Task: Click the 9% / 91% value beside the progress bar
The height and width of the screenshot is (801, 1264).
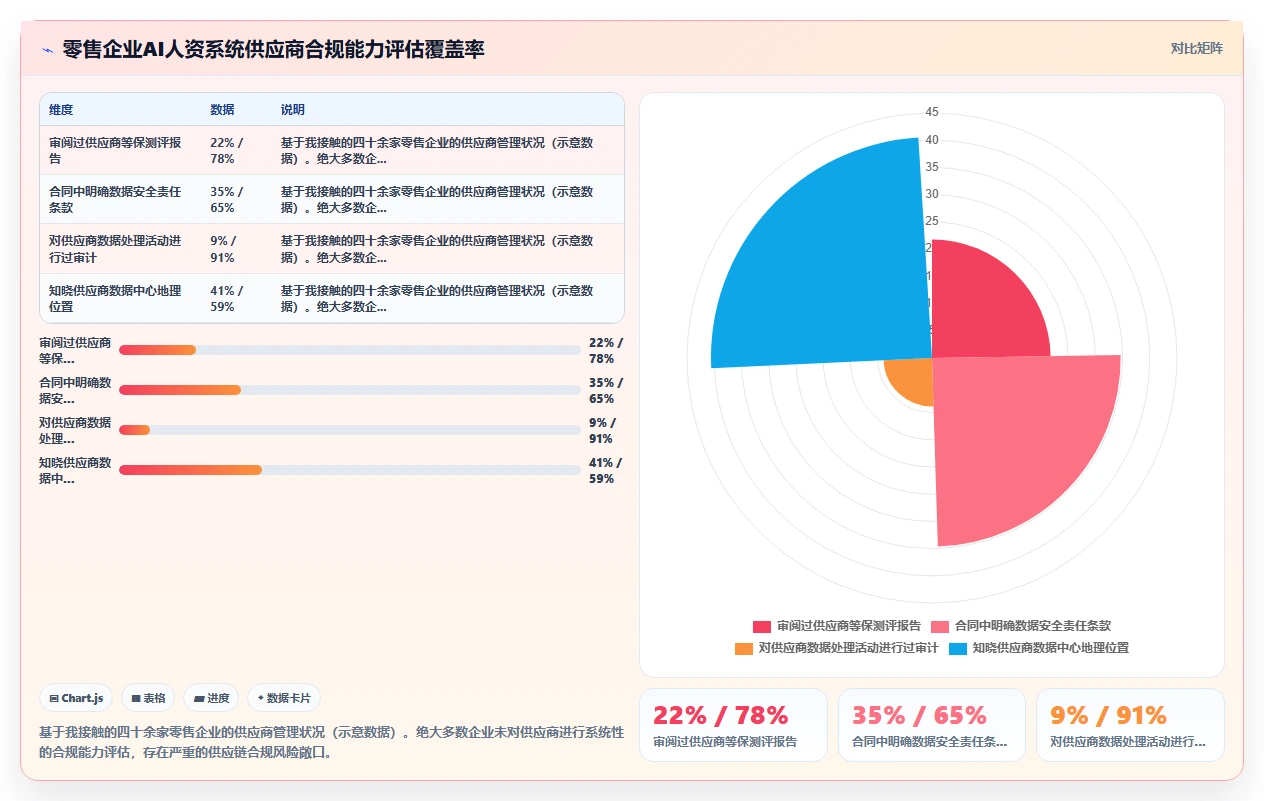Action: [x=602, y=430]
